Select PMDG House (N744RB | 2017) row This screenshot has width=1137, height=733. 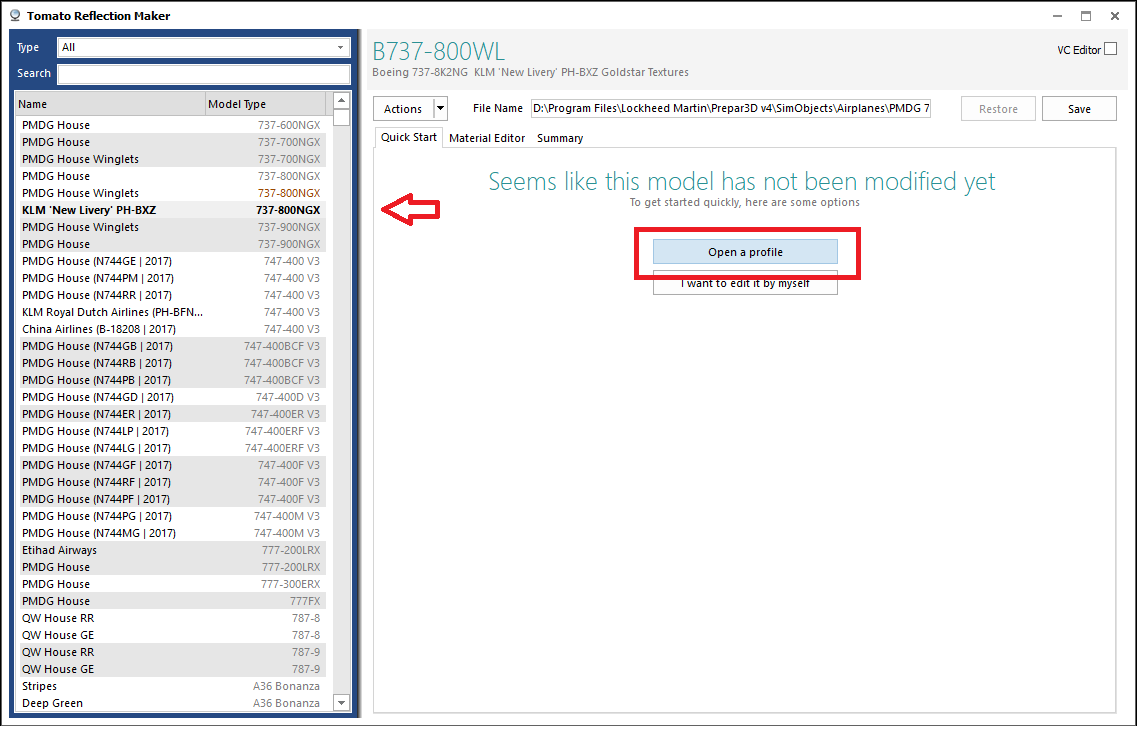coord(171,363)
